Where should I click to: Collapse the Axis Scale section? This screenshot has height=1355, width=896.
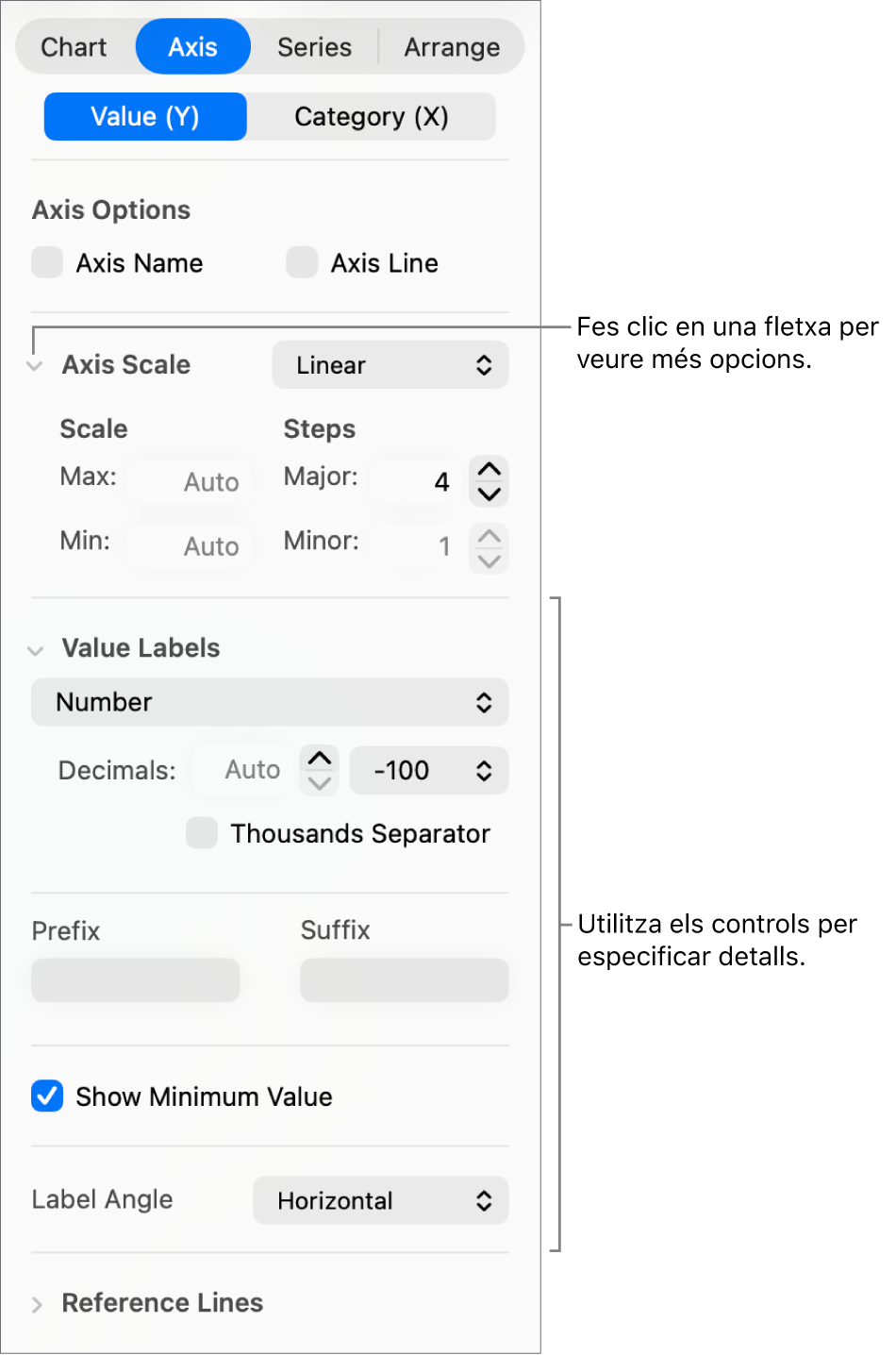click(x=34, y=365)
